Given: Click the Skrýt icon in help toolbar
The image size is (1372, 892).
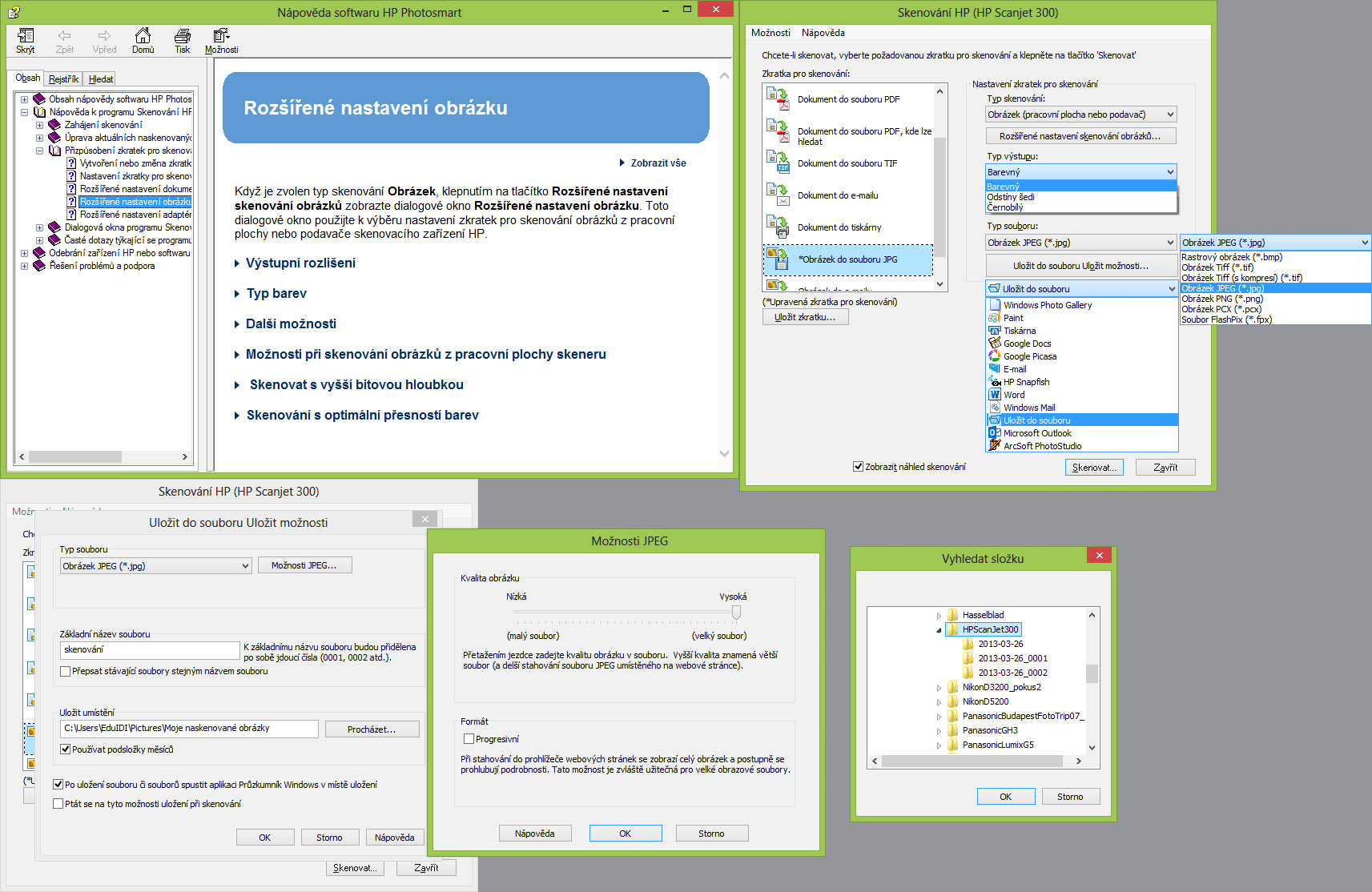Looking at the screenshot, I should point(26,36).
